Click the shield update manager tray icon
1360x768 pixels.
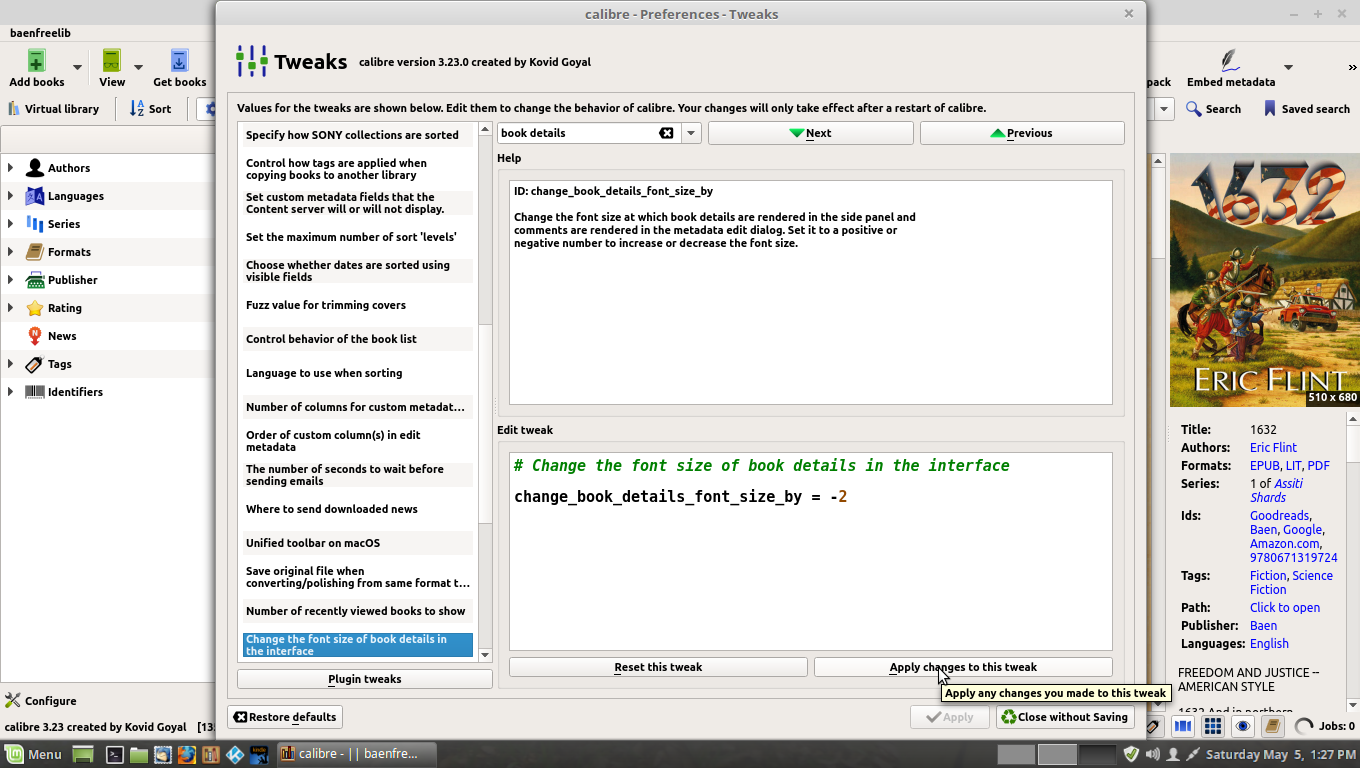1131,754
